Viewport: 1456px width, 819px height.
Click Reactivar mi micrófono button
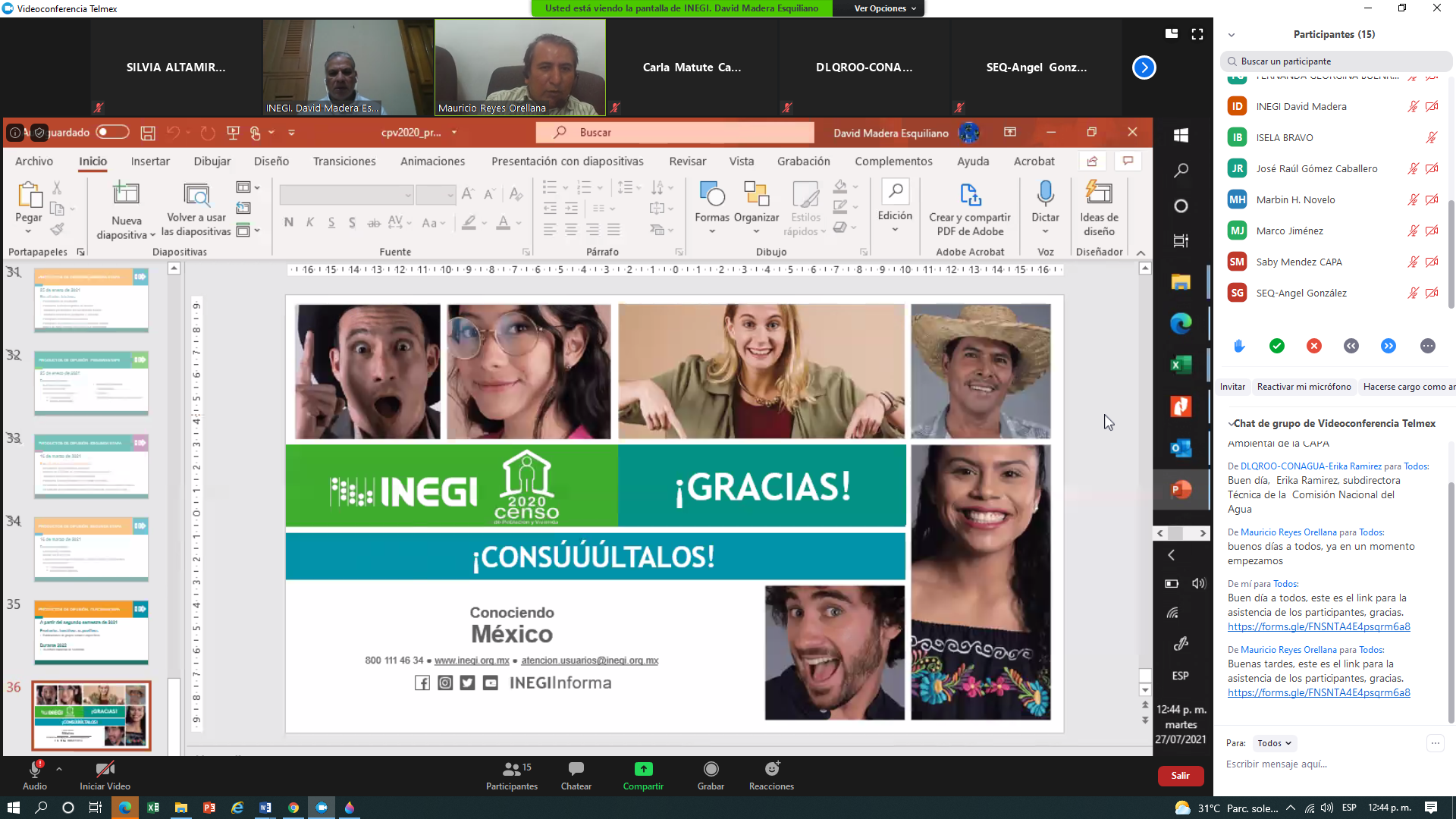point(1304,387)
